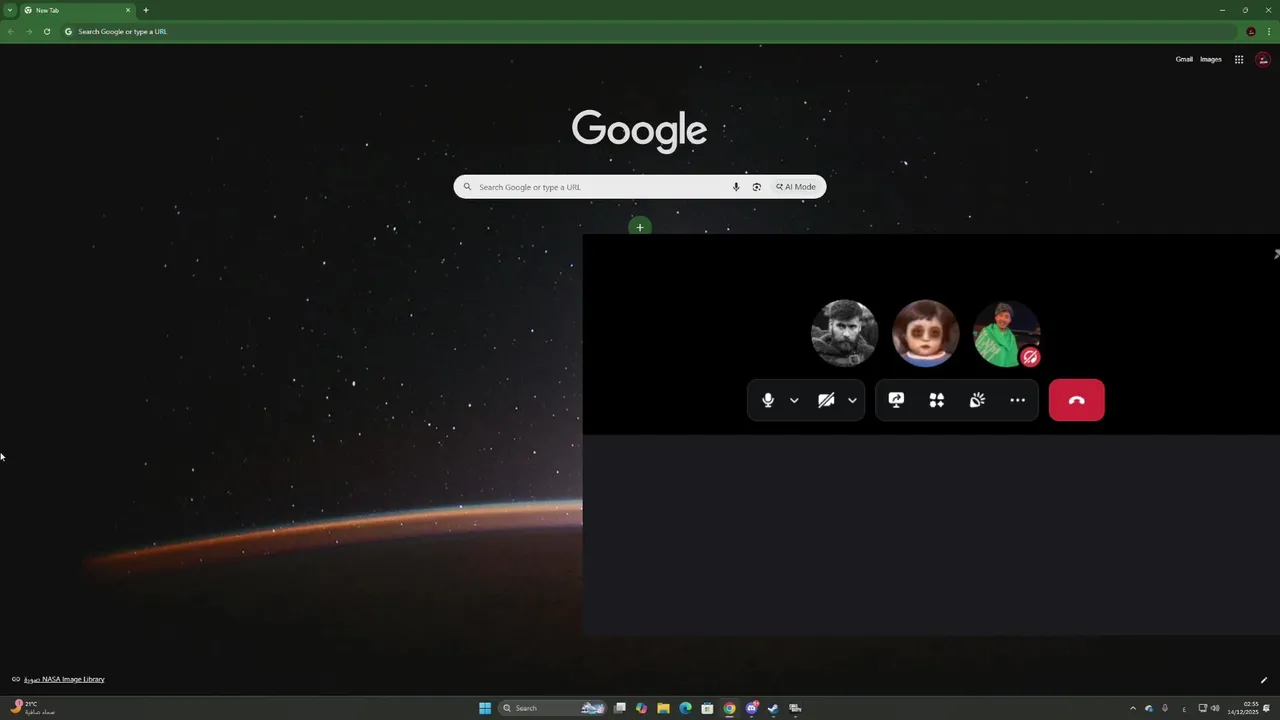This screenshot has width=1280, height=720.
Task: Share your screen in the call
Action: (896, 400)
